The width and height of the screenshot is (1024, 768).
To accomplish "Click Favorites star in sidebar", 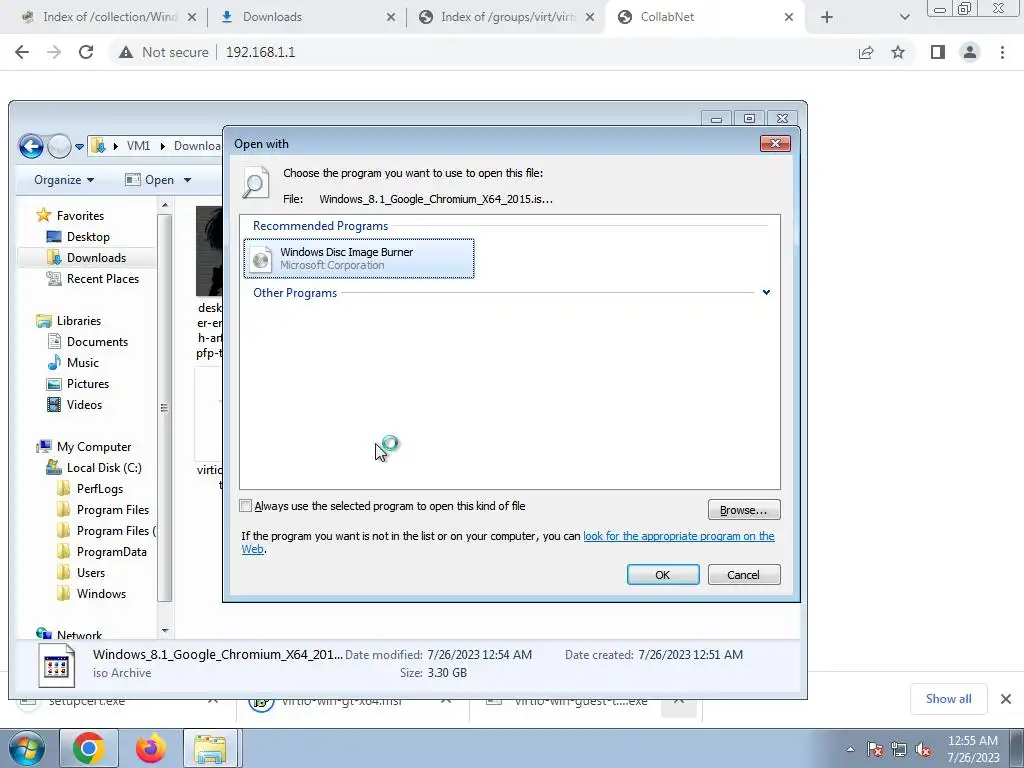I will click(x=44, y=215).
